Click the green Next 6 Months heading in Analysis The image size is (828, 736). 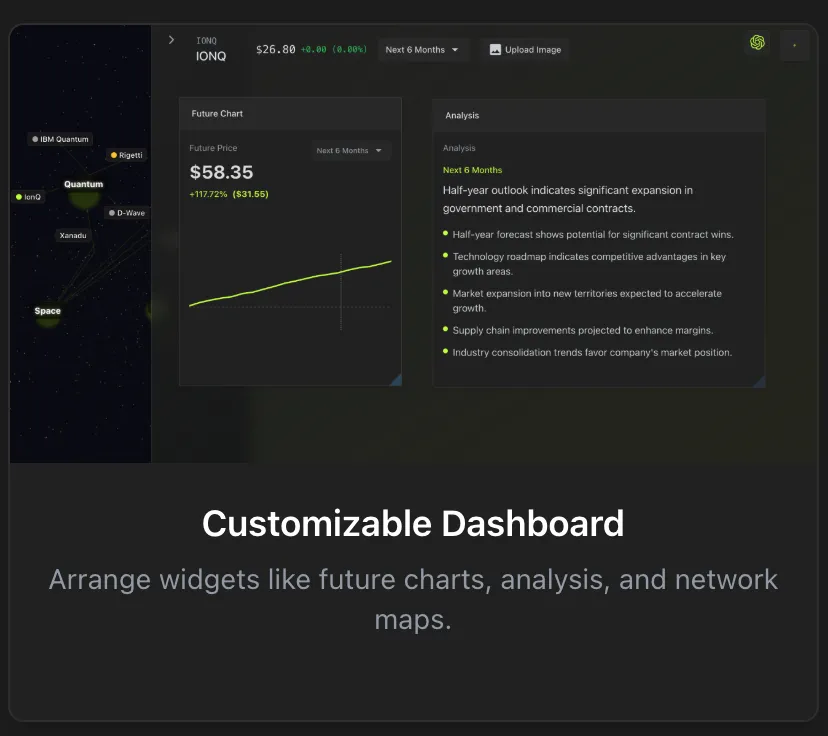[x=473, y=170]
